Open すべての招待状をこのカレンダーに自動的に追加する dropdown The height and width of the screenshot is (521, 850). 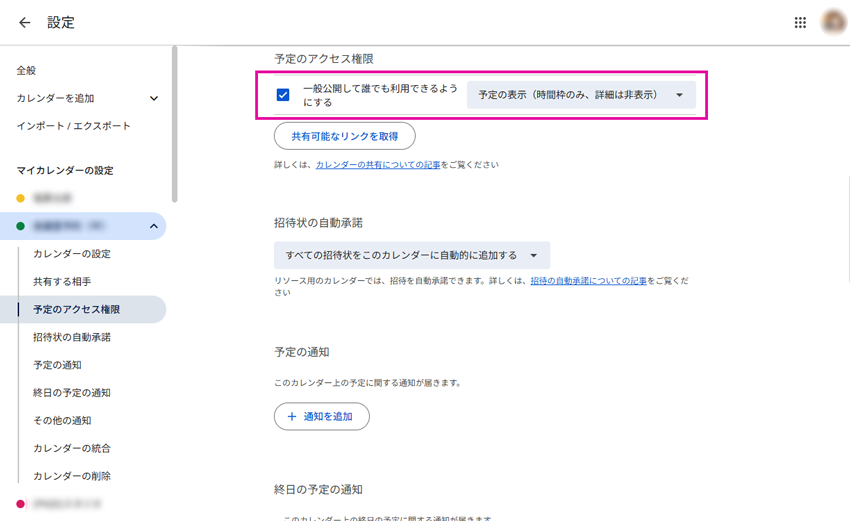click(x=411, y=255)
